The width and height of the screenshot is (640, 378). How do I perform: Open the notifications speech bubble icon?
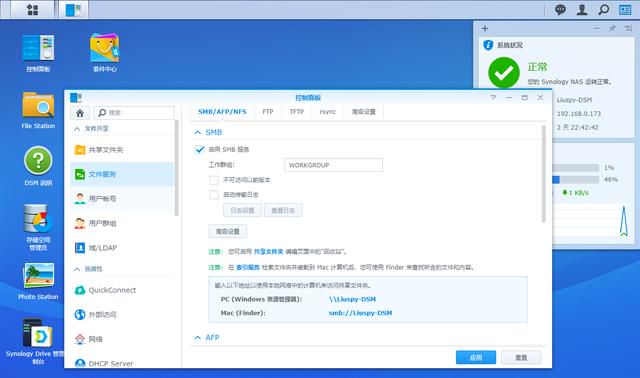(x=560, y=9)
